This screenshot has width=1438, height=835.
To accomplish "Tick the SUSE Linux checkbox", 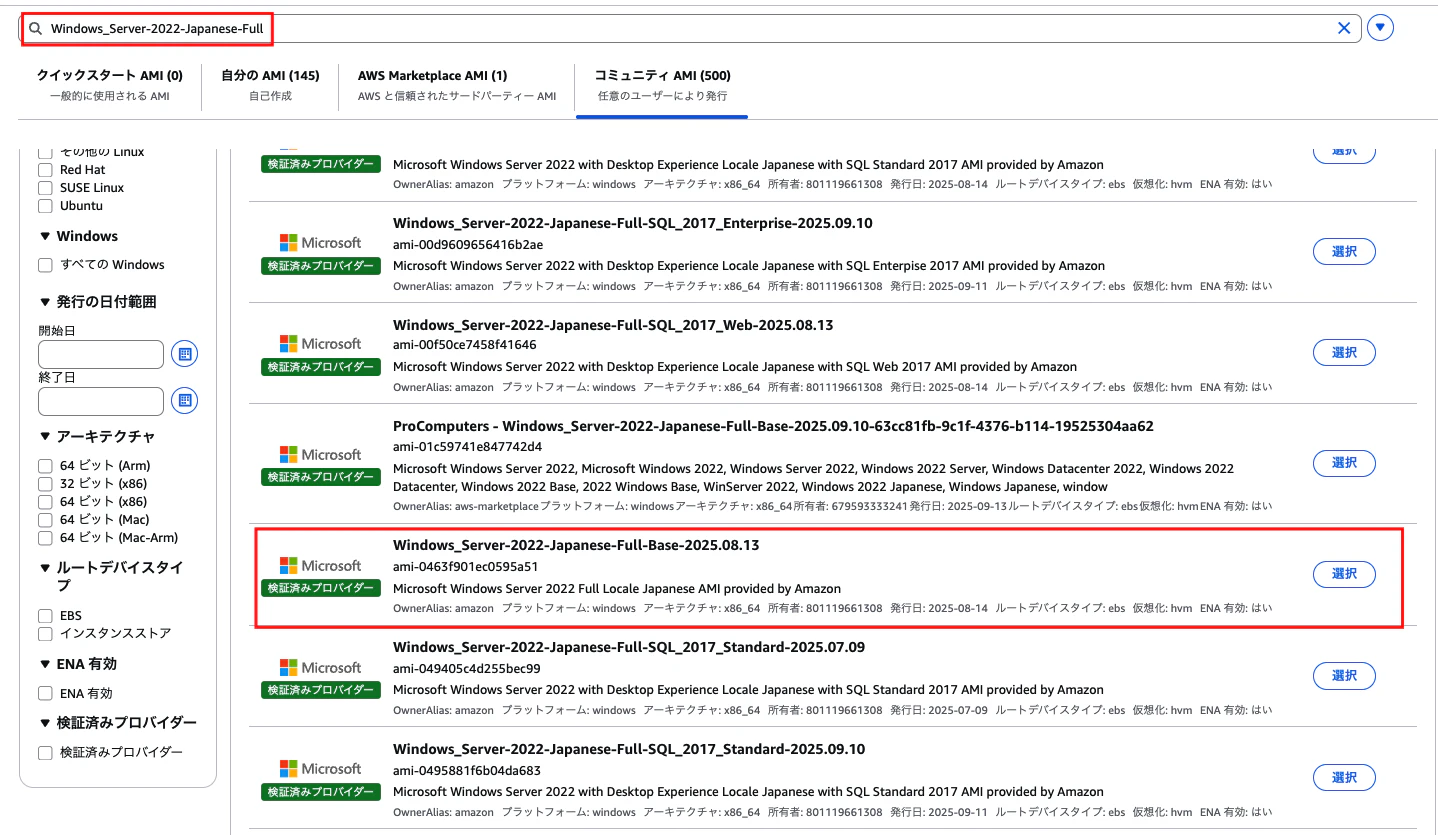I will [45, 188].
